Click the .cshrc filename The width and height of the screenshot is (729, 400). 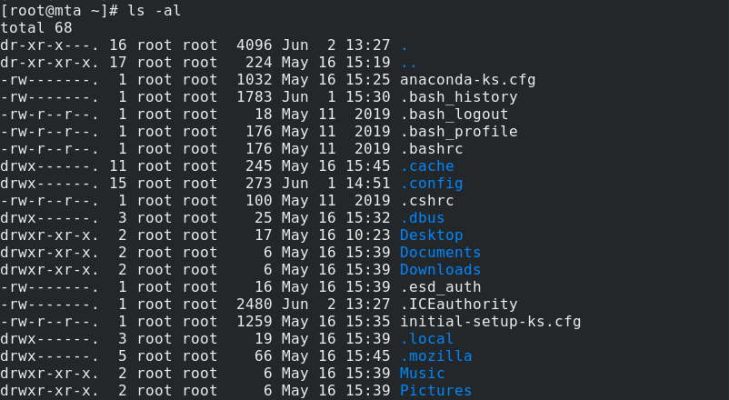click(427, 201)
